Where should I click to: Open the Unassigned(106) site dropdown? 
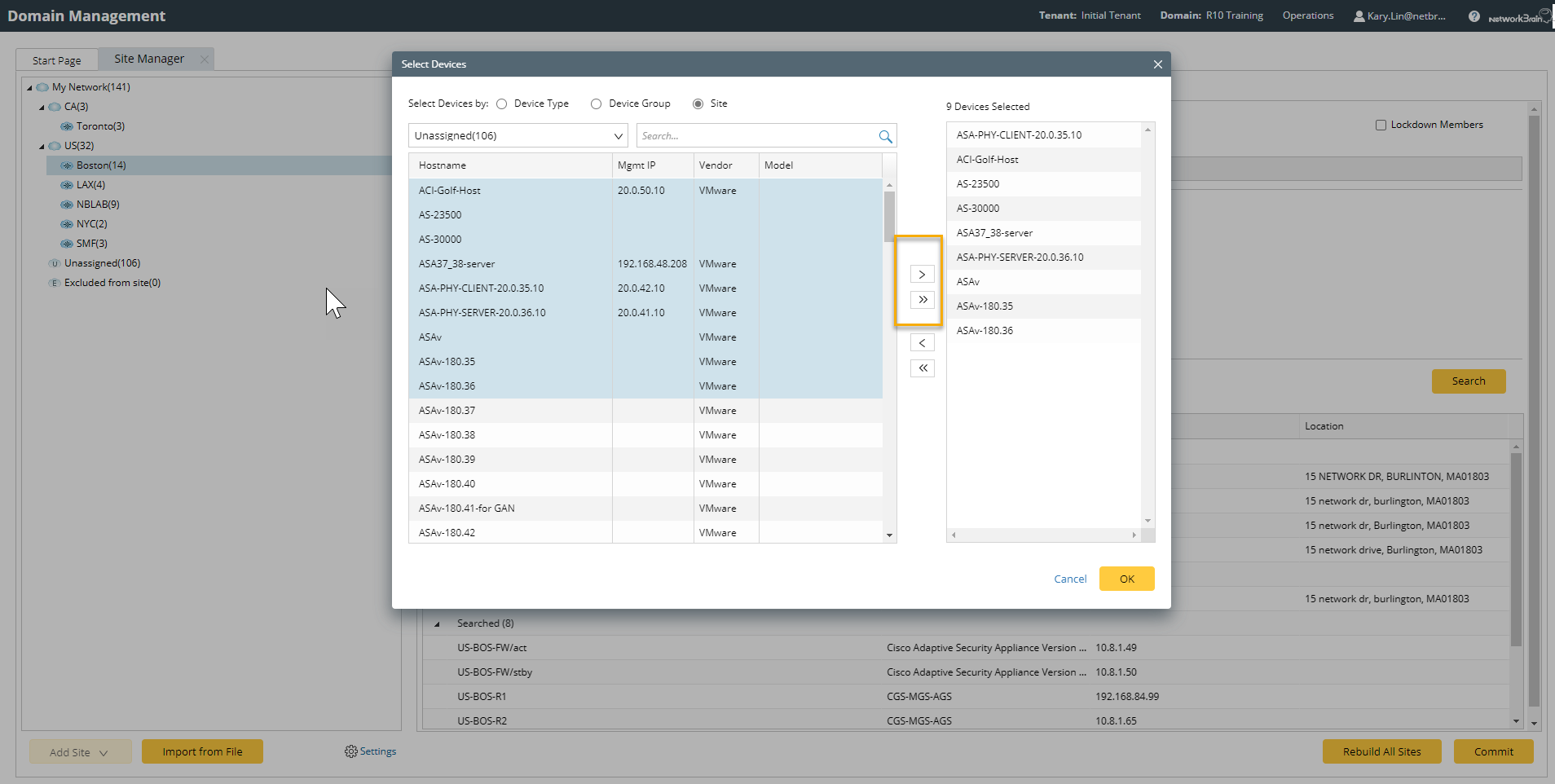[x=518, y=136]
